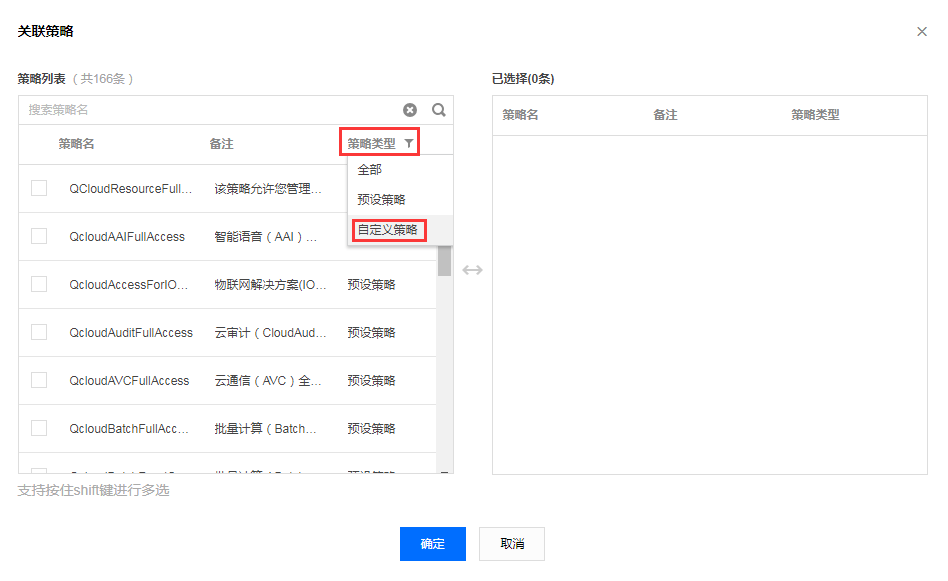Click the clear search circle-x icon
This screenshot has width=948, height=581.
click(x=410, y=110)
